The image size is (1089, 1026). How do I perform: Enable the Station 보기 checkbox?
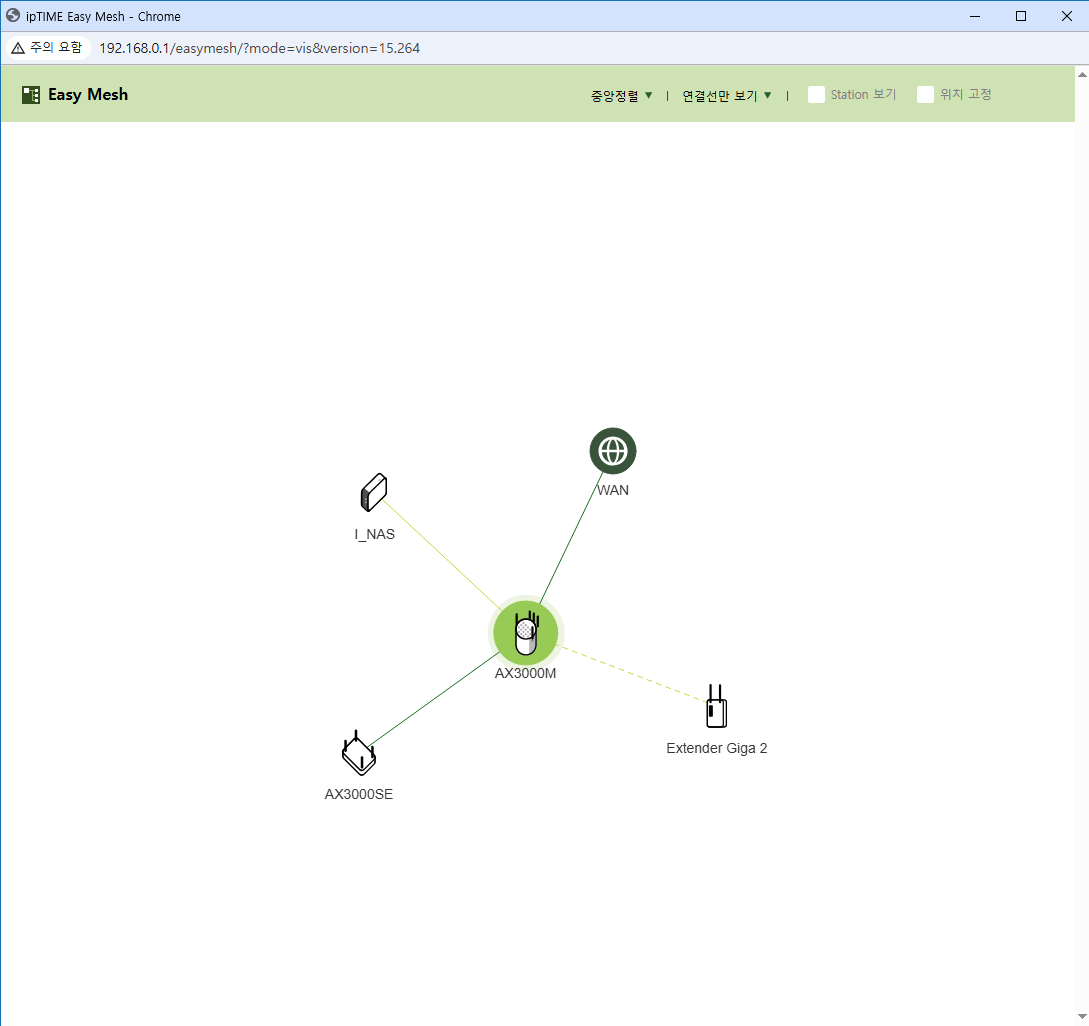[816, 94]
